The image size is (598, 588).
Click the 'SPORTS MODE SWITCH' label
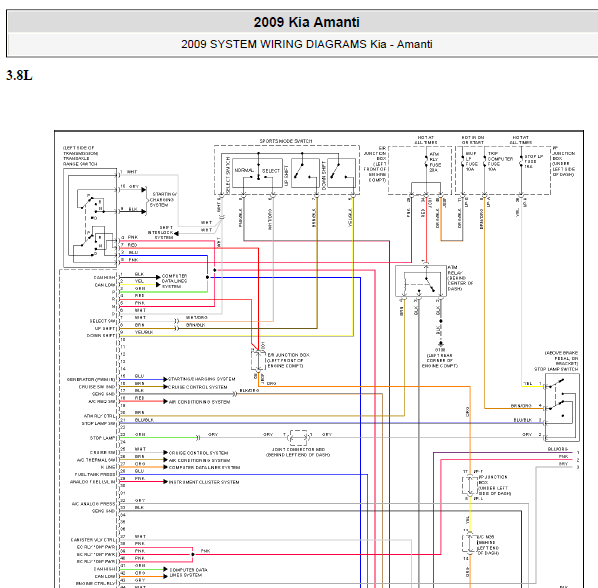coord(286,141)
